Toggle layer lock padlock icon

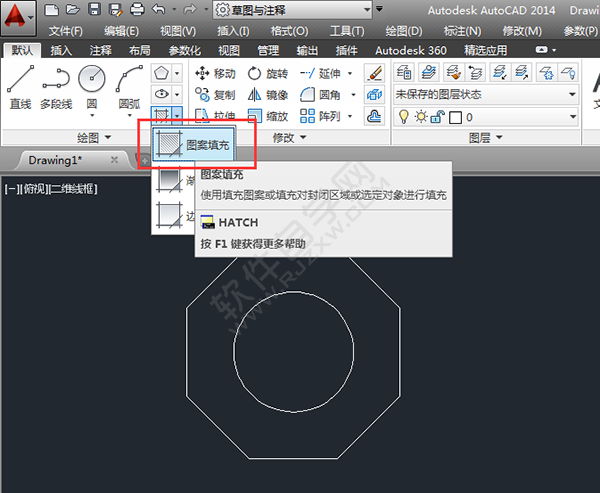(x=437, y=117)
